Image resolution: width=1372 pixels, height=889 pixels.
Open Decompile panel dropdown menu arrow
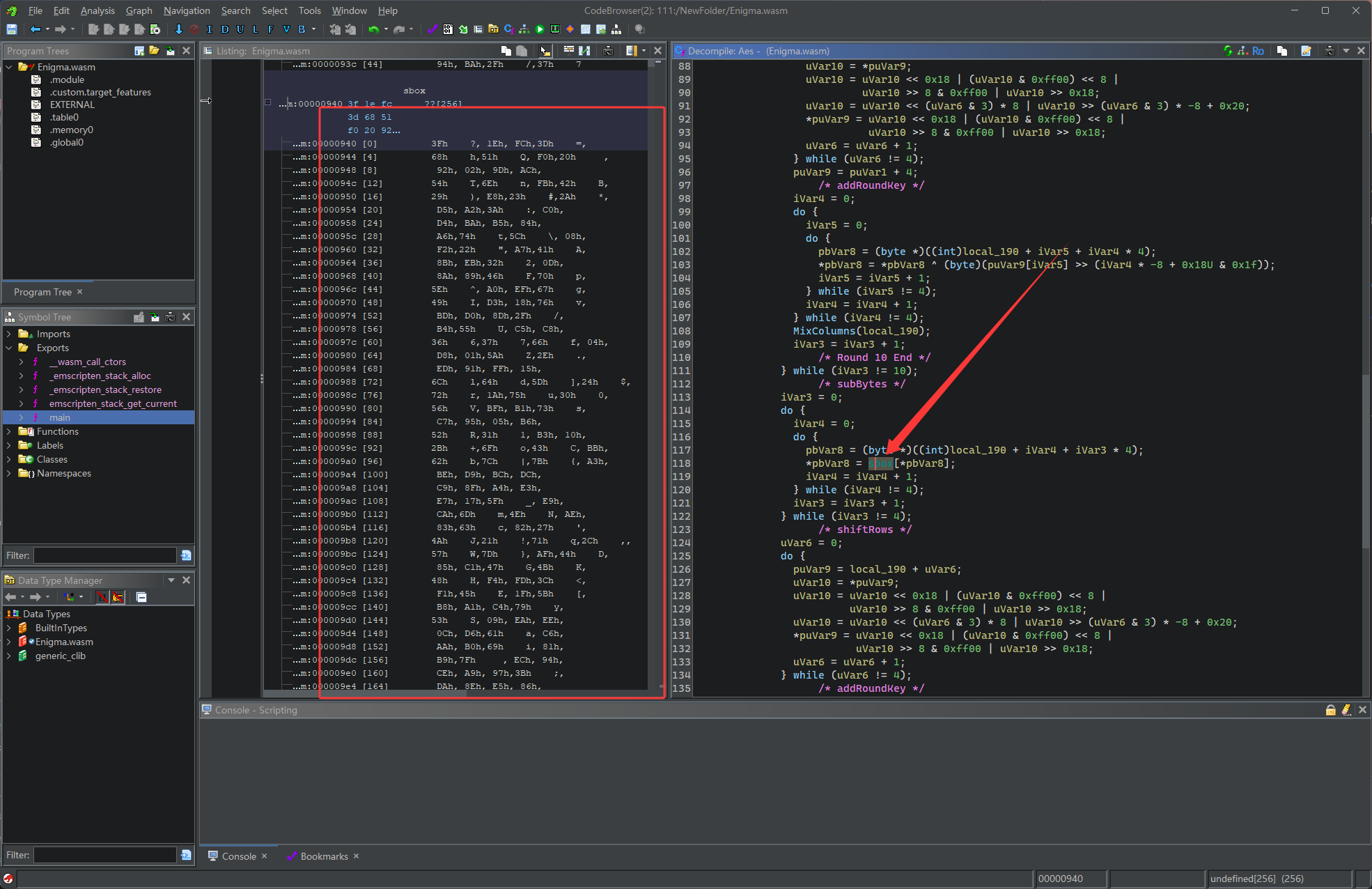coord(1346,51)
